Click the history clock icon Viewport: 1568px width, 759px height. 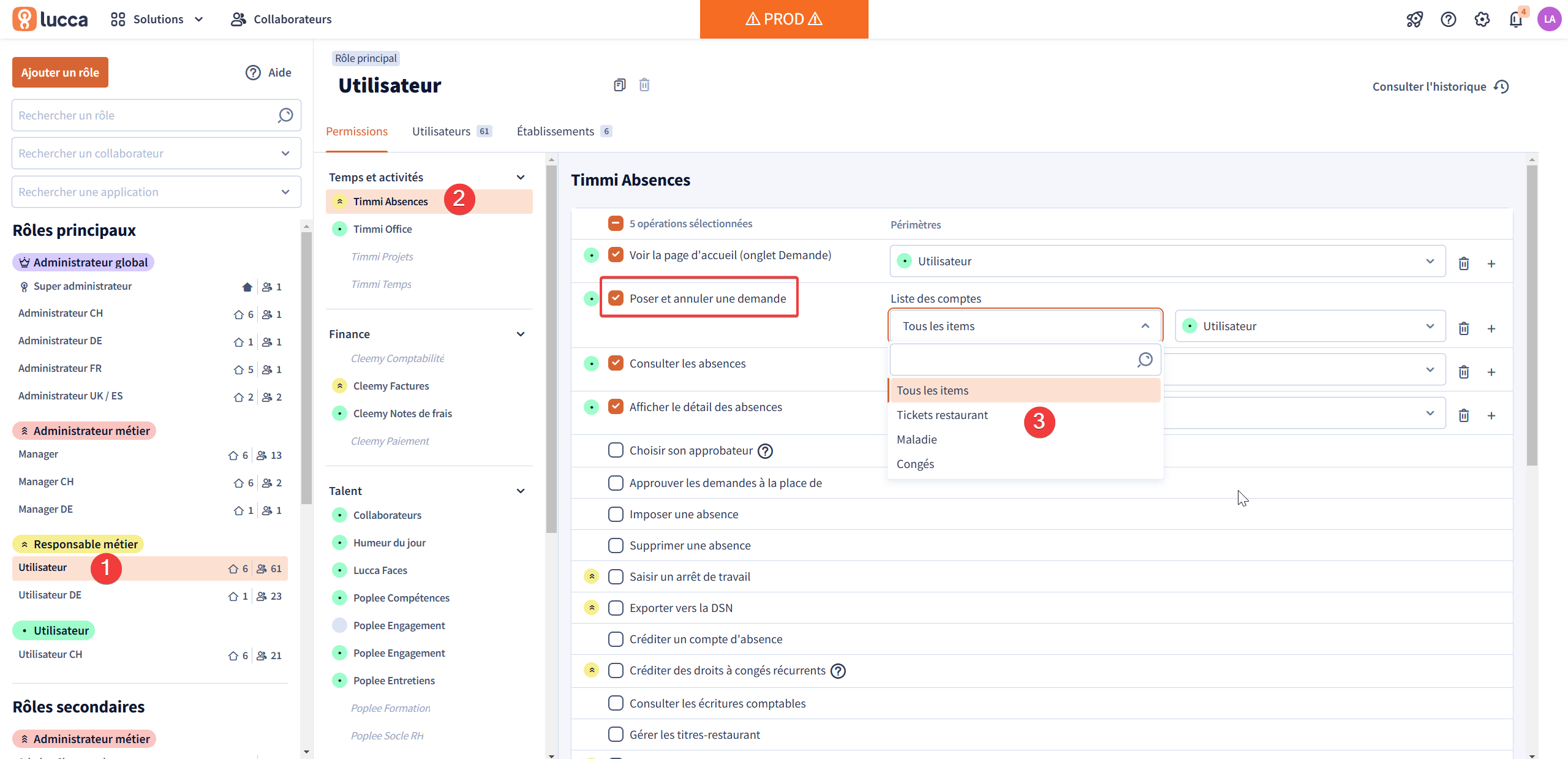[x=1501, y=86]
